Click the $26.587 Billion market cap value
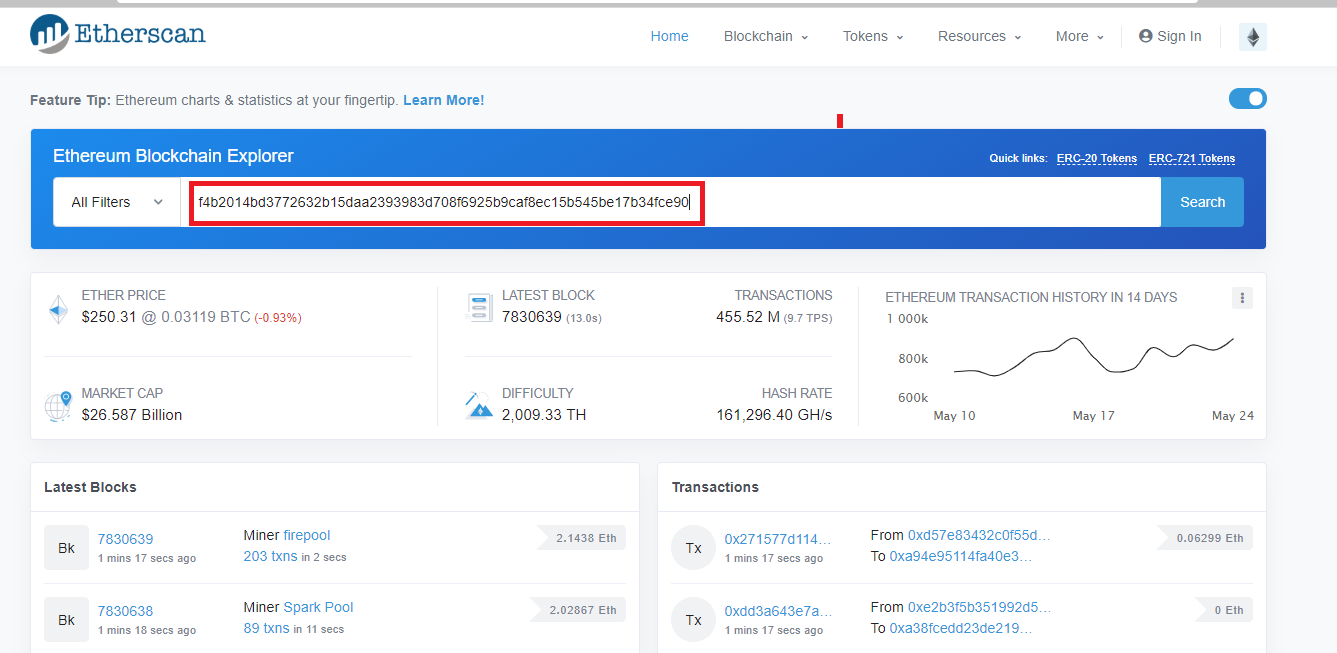The height and width of the screenshot is (653, 1337). click(x=132, y=415)
